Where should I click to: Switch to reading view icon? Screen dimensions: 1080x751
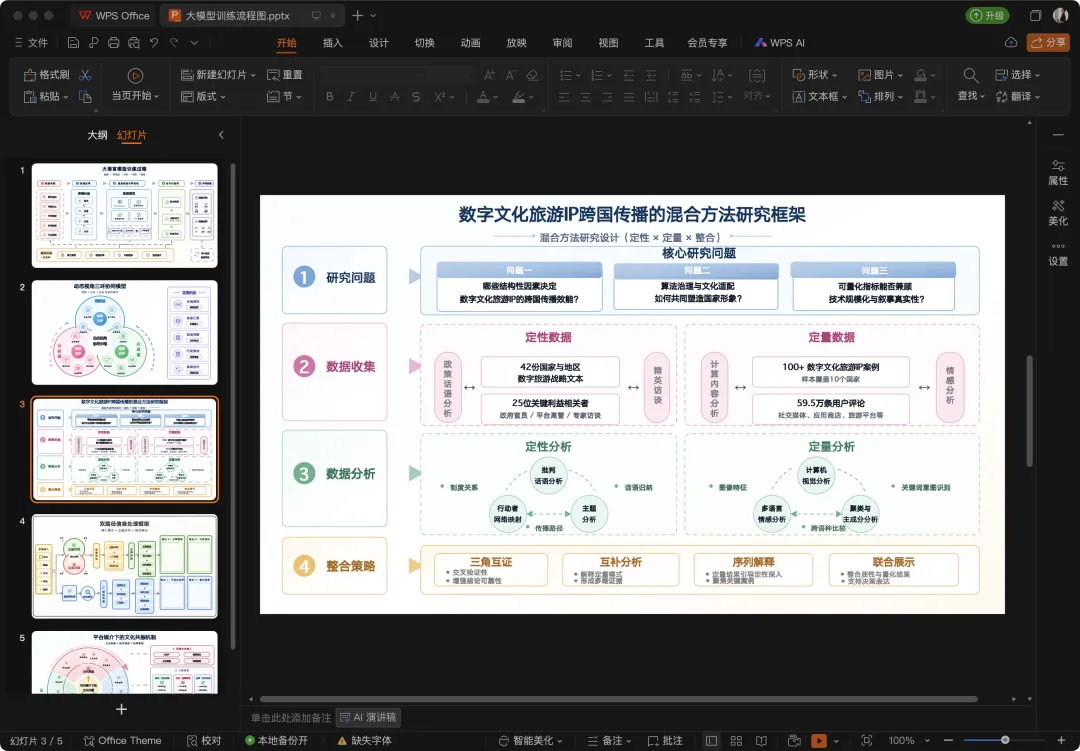tap(761, 741)
